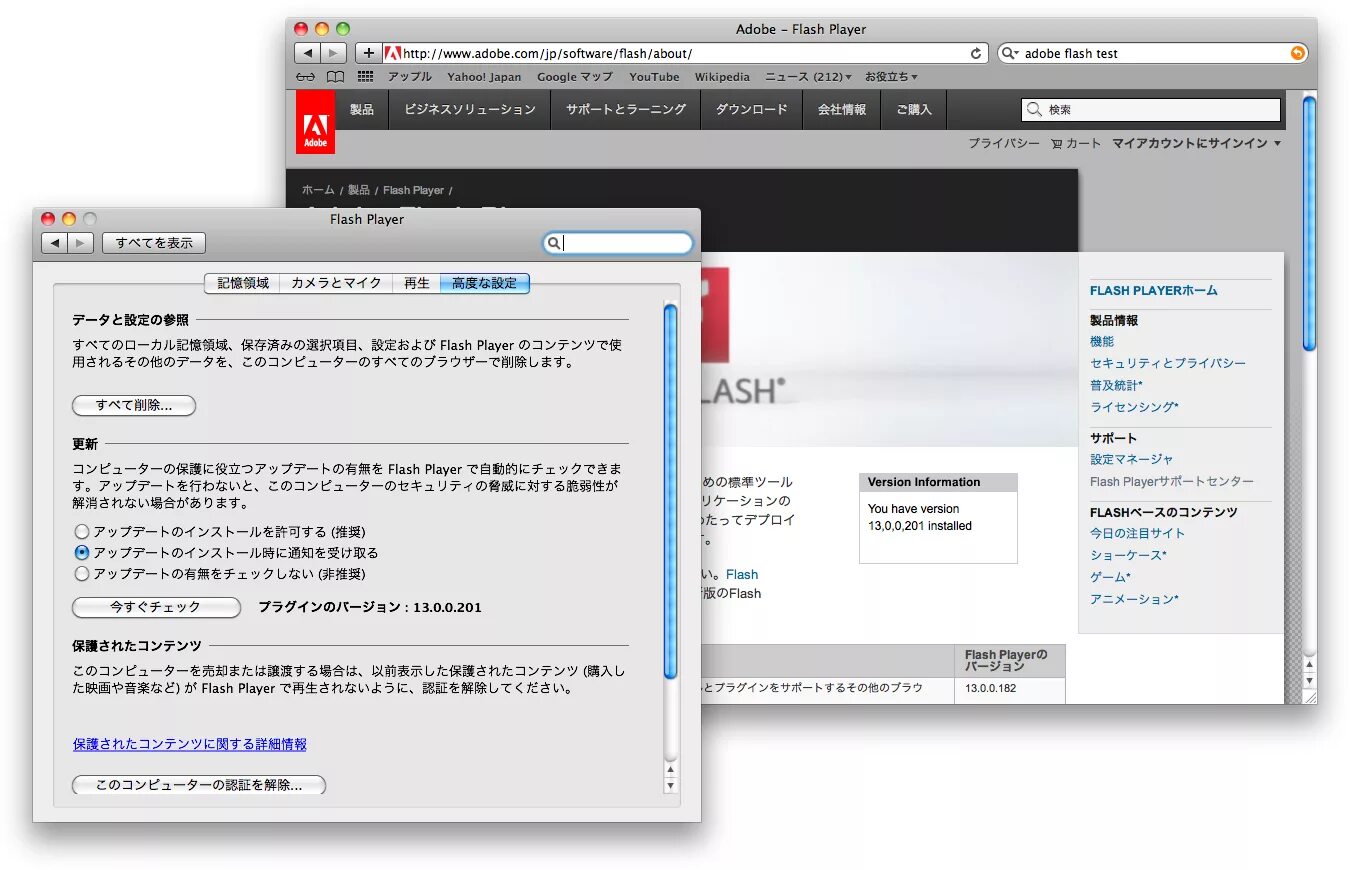Click the Flash Player preferences search field
This screenshot has height=870, width=1350.
tap(618, 243)
